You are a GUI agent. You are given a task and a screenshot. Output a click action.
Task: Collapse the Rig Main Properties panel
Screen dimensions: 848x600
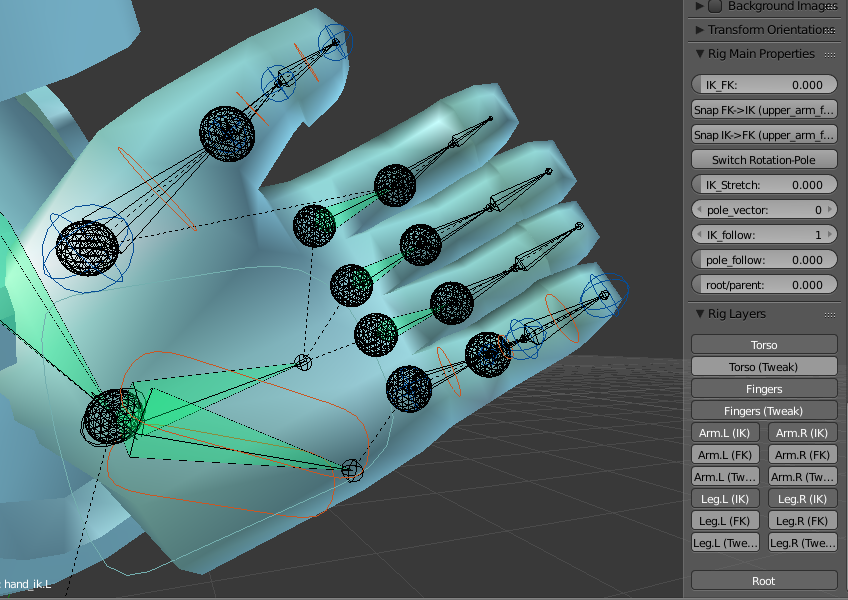pos(700,54)
